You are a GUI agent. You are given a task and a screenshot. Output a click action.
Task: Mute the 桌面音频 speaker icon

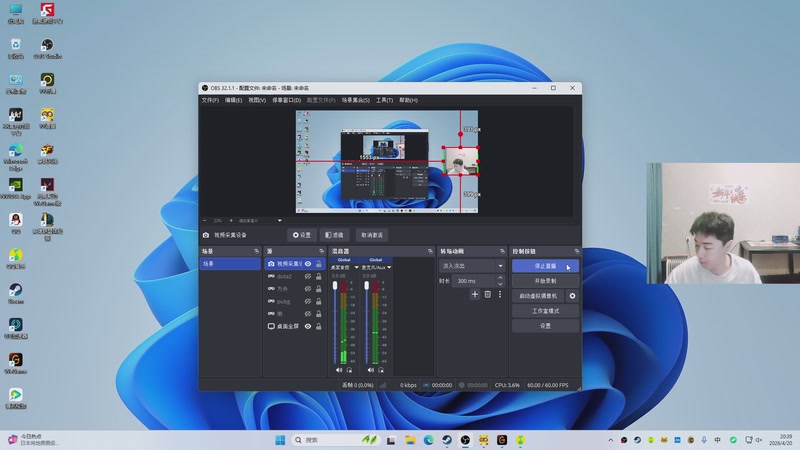tap(339, 370)
